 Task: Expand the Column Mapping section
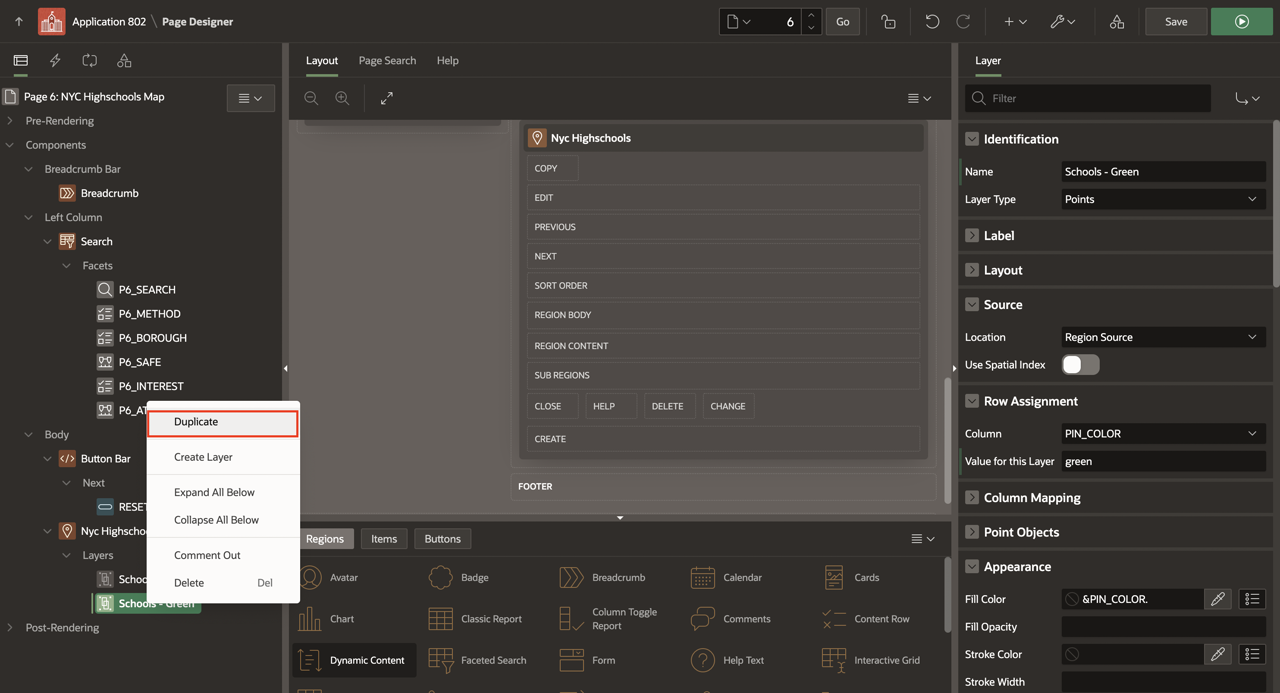click(x=972, y=497)
